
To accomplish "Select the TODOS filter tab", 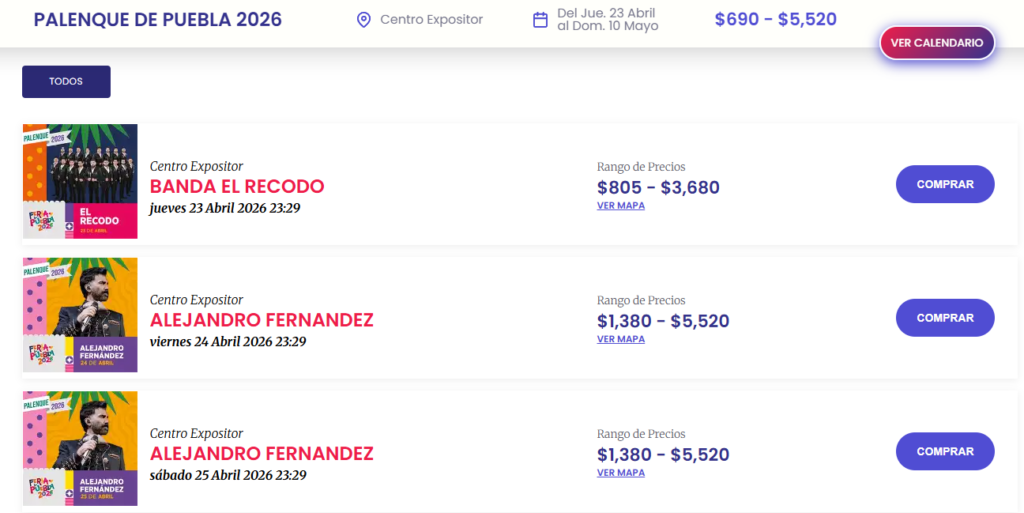I will (x=66, y=82).
